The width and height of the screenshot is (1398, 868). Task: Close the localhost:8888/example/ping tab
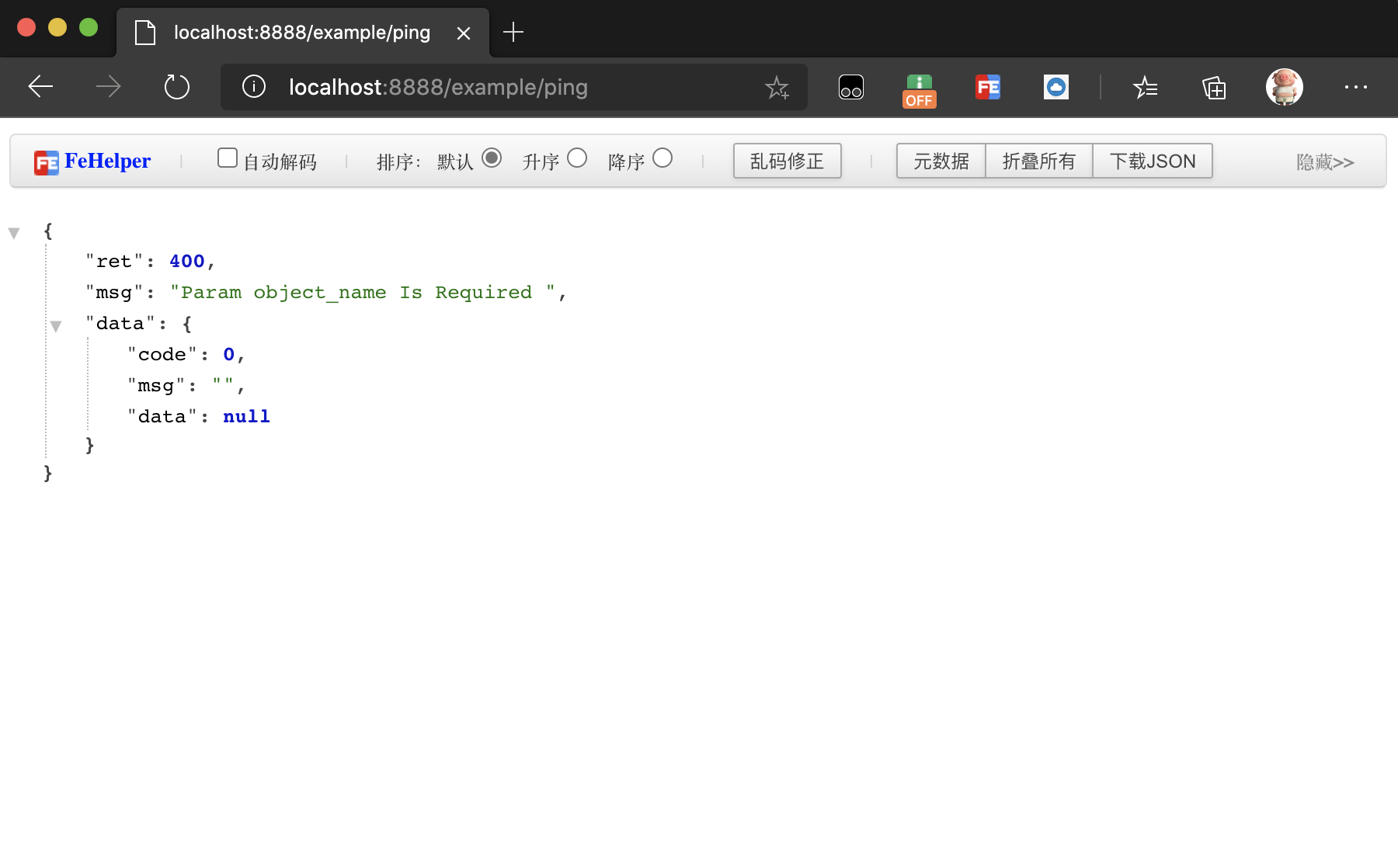464,33
